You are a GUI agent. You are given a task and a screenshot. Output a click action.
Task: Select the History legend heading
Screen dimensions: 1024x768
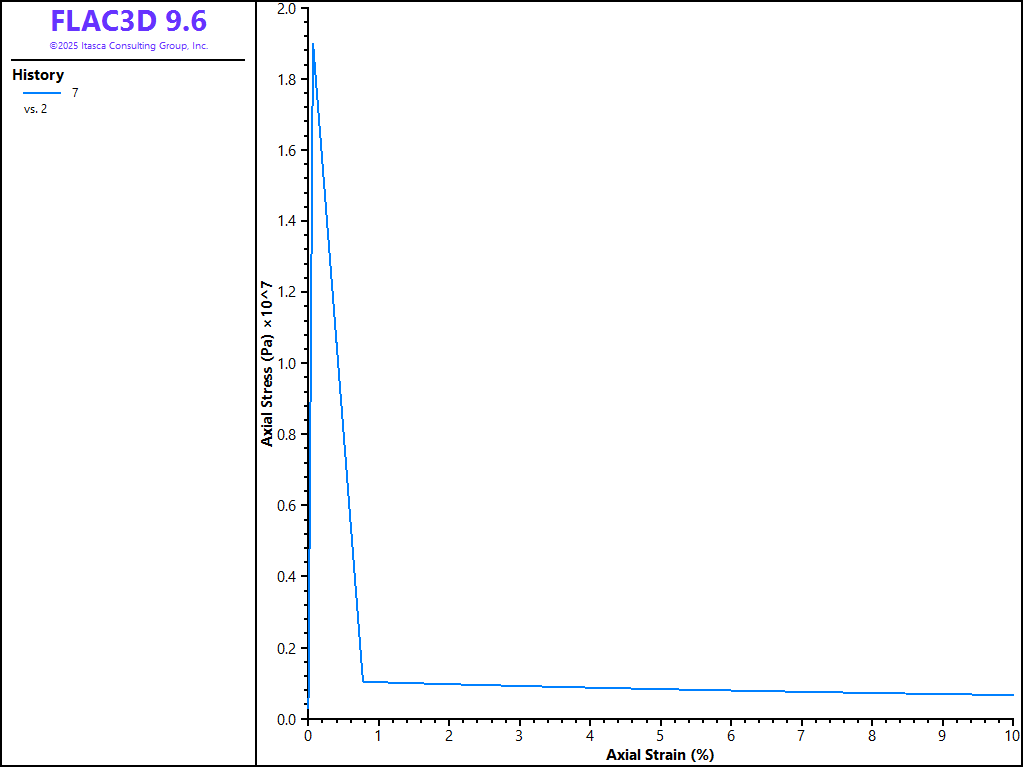(x=38, y=75)
